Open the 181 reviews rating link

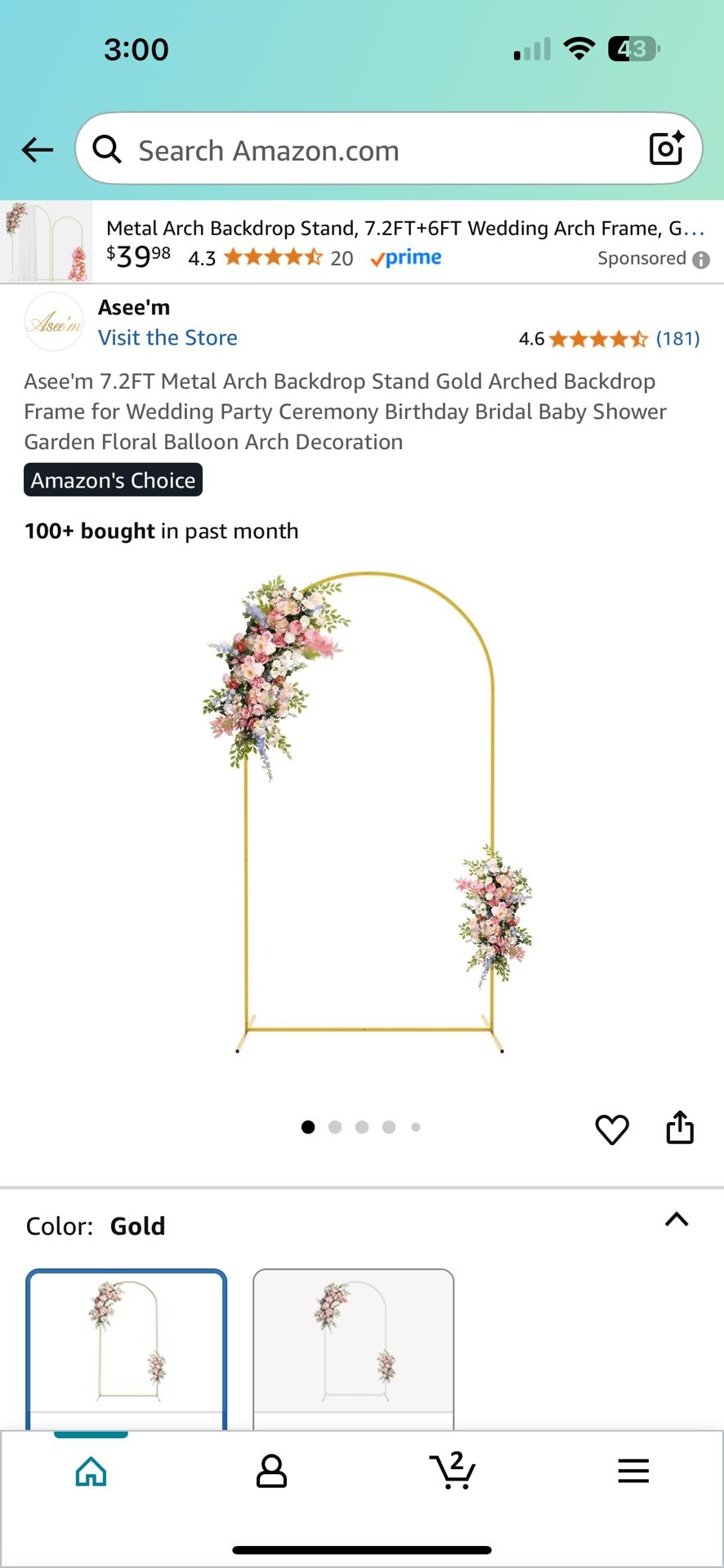pos(678,338)
